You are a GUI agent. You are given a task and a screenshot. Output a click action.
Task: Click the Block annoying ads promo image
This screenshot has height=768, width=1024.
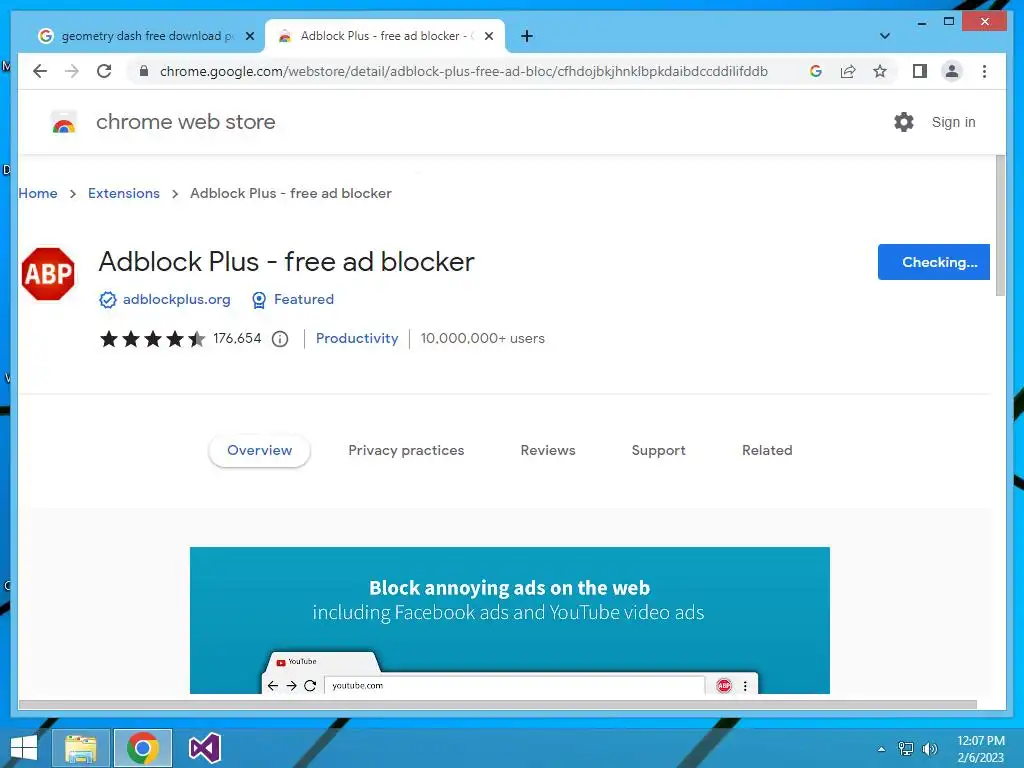point(510,620)
